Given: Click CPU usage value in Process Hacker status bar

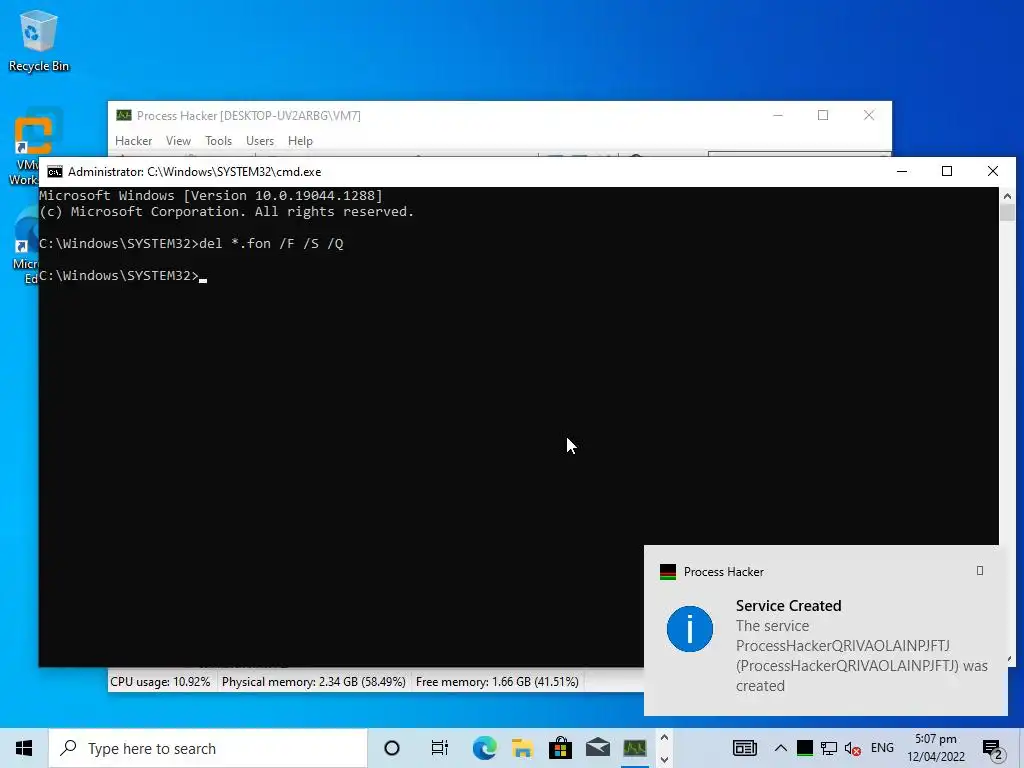Looking at the screenshot, I should click(160, 682).
